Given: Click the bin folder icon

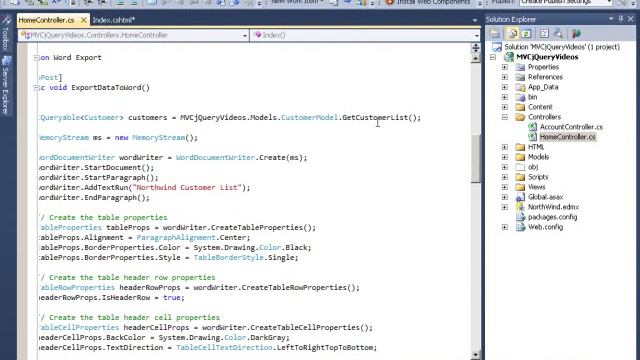Looking at the screenshot, I should click(520, 97).
